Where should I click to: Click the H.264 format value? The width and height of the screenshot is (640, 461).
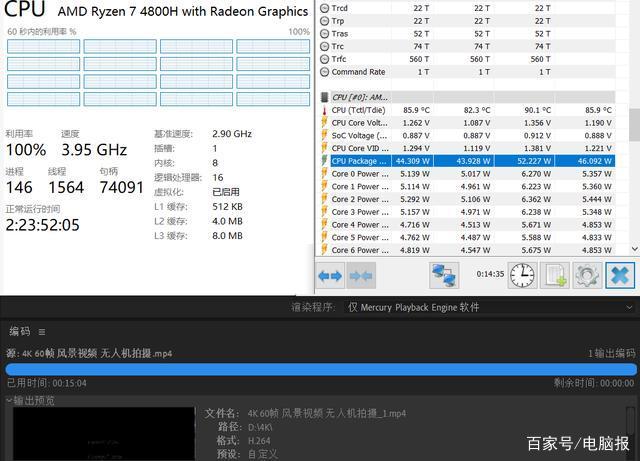259,441
